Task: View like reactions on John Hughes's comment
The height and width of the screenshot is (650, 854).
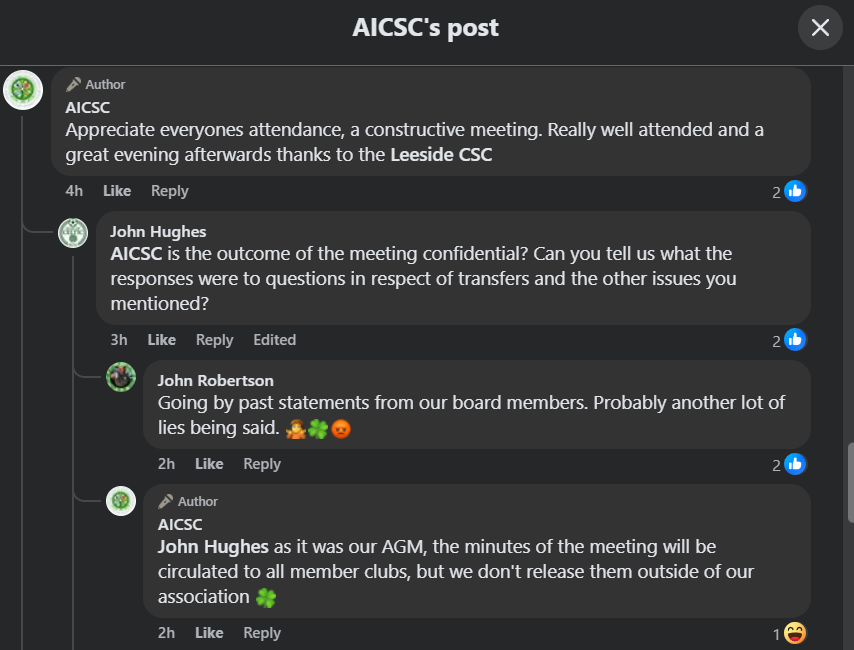Action: 789,341
